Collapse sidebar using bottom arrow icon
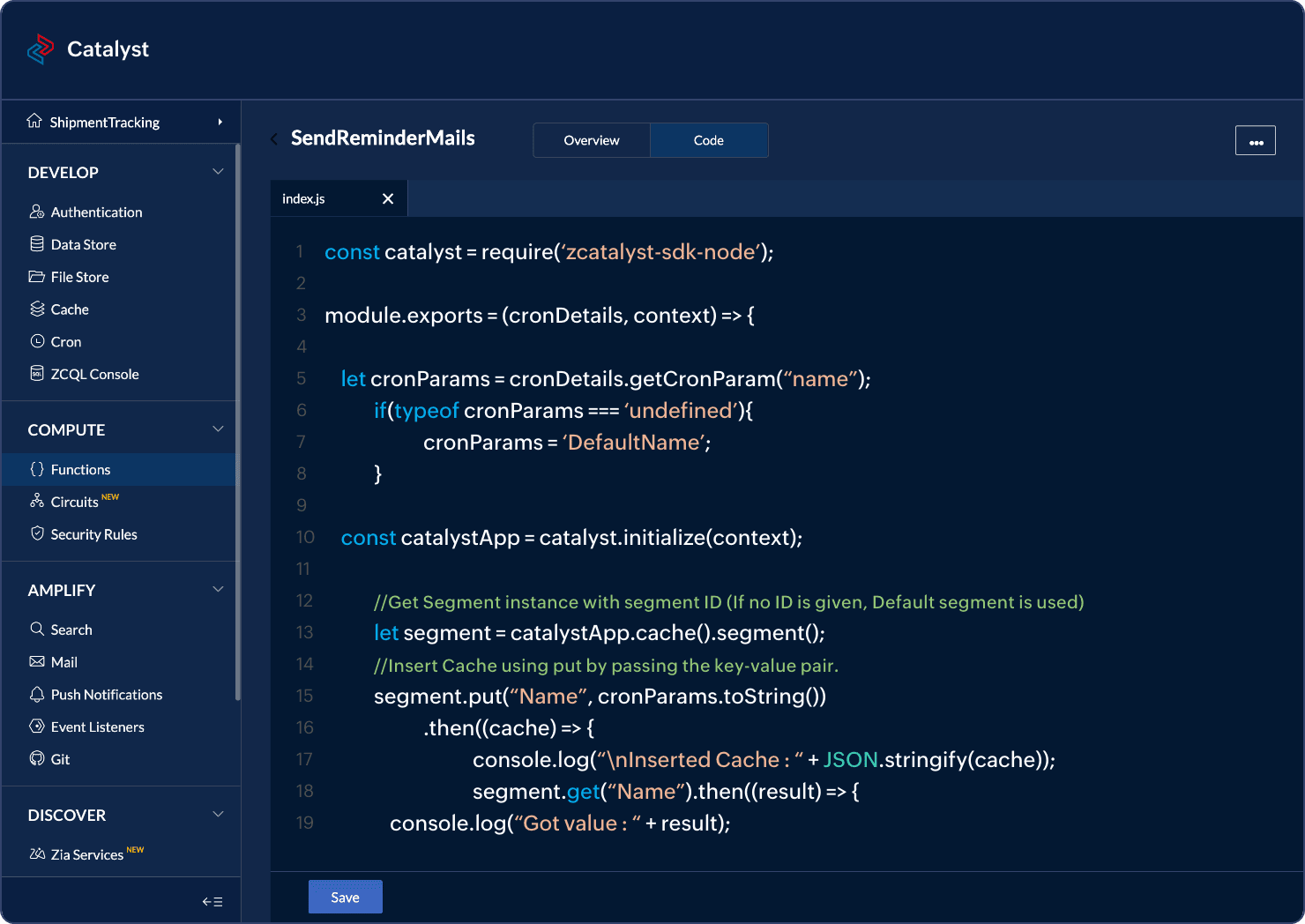This screenshot has height=924, width=1305. [213, 901]
